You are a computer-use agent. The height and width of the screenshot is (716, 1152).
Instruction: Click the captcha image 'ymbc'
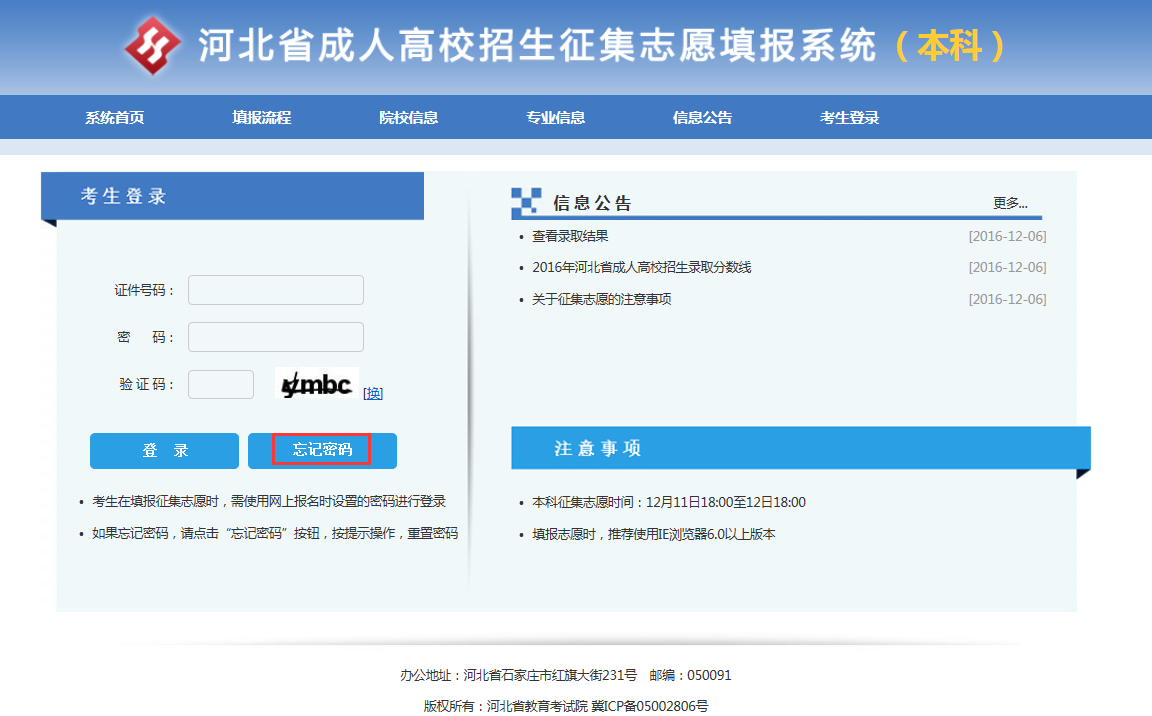[x=316, y=383]
